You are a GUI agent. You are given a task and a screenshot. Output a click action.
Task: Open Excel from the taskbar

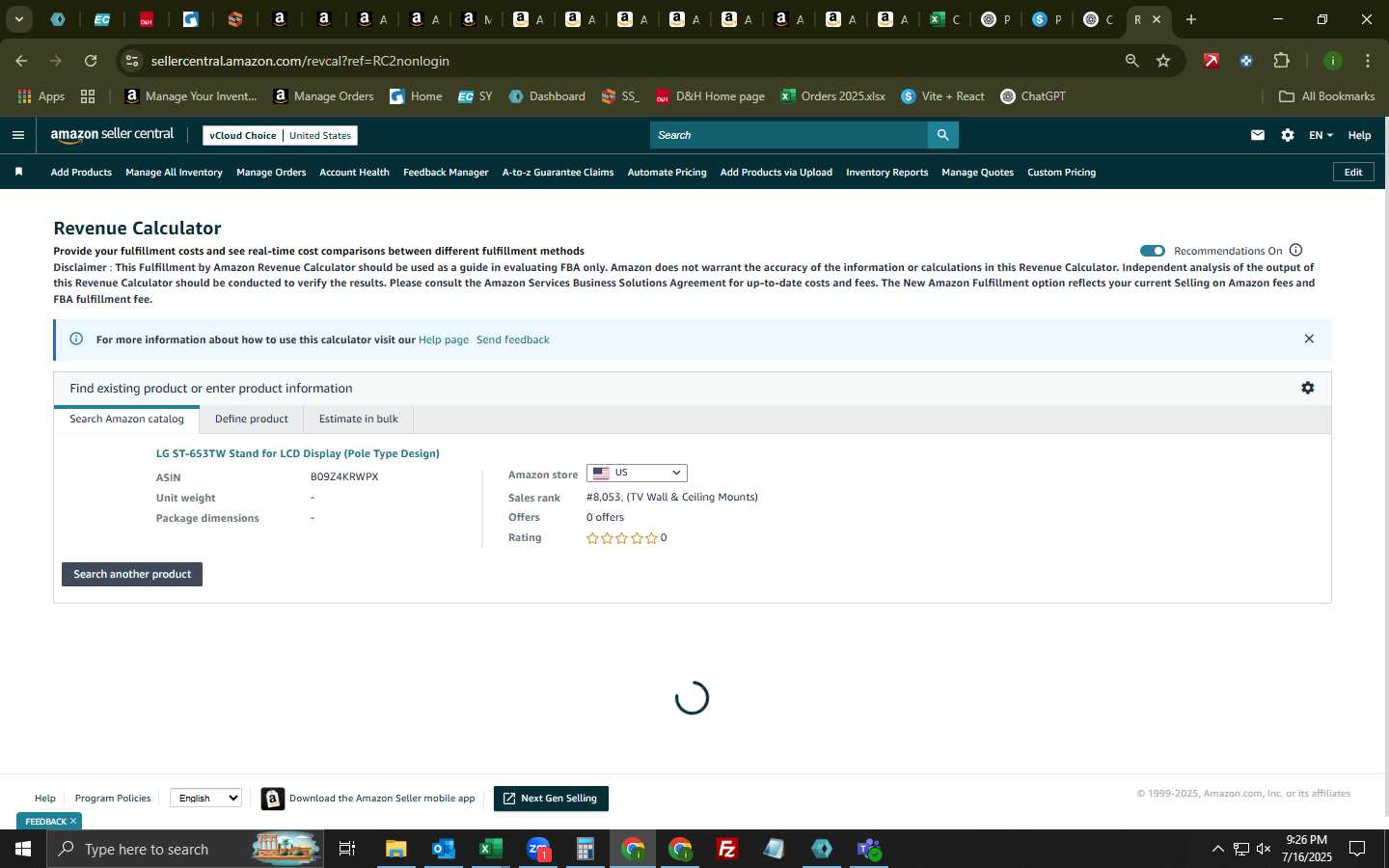click(x=490, y=849)
